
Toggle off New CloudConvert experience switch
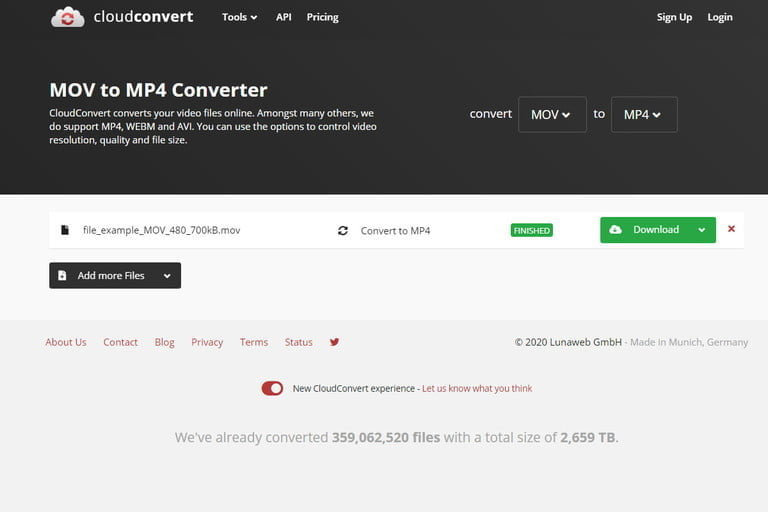(x=272, y=388)
